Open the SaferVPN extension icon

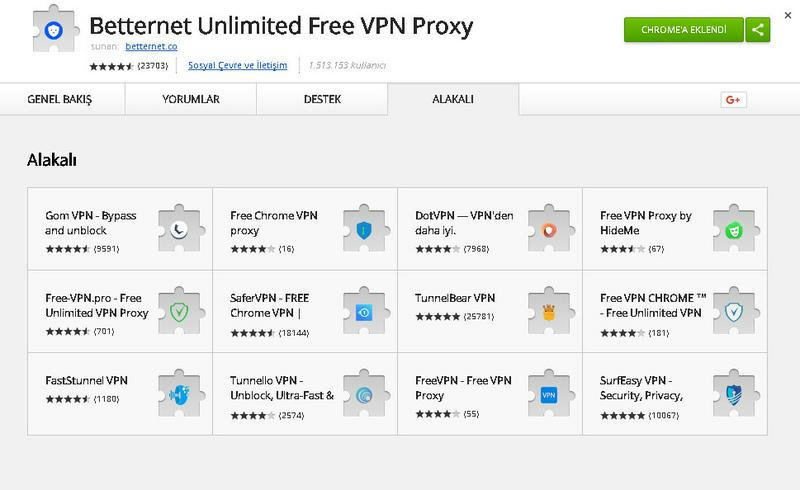(x=364, y=311)
